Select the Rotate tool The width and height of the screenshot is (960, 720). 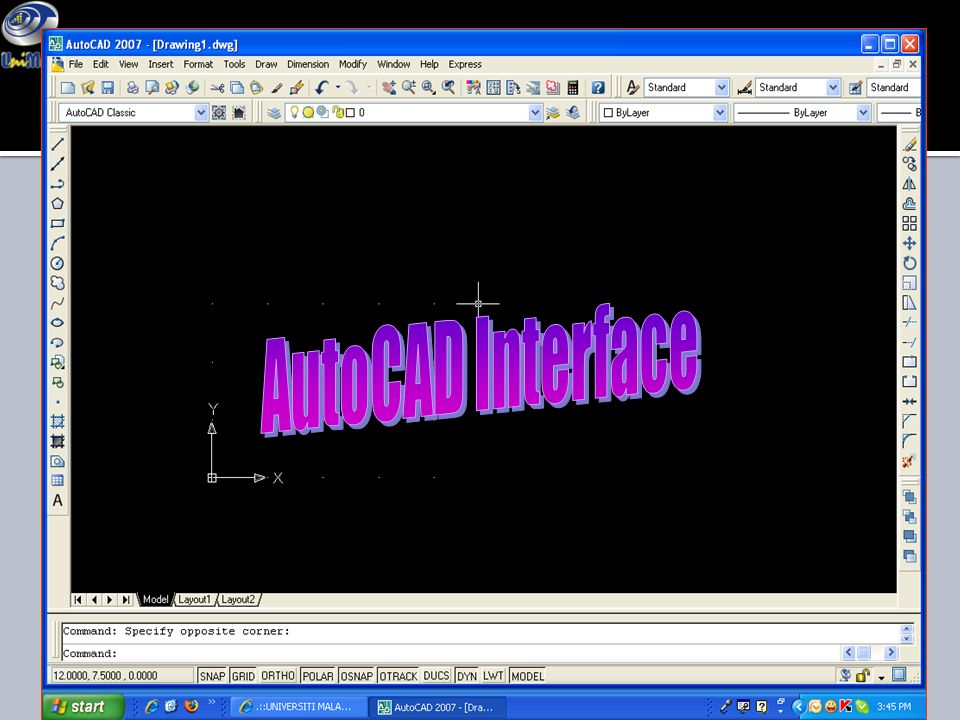(910, 263)
